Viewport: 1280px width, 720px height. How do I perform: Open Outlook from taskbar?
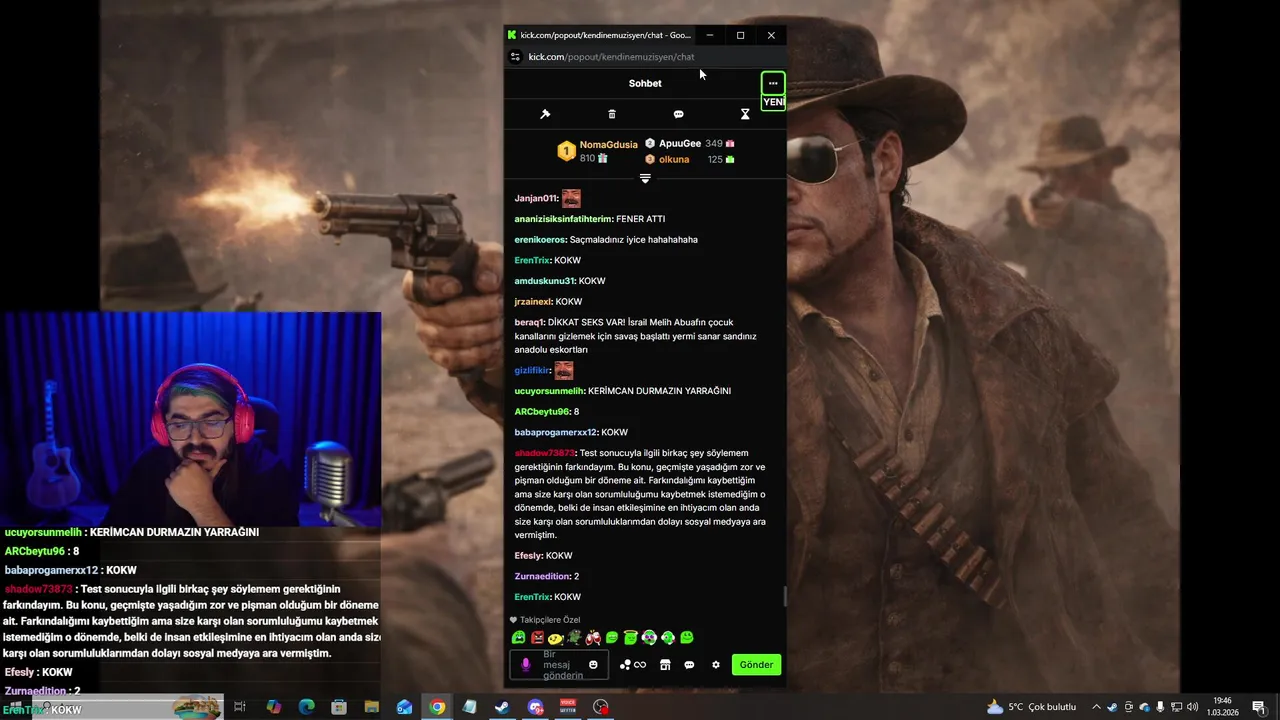(x=404, y=707)
